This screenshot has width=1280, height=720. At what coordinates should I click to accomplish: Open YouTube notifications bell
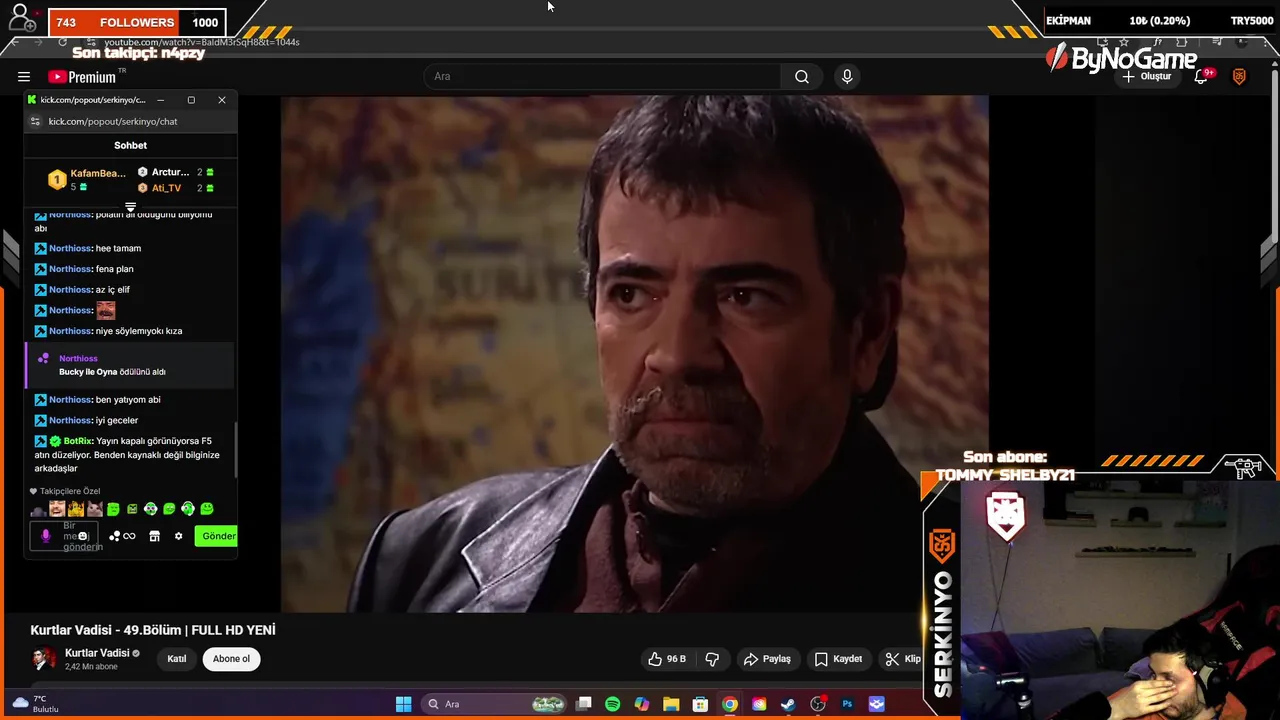tap(1203, 77)
